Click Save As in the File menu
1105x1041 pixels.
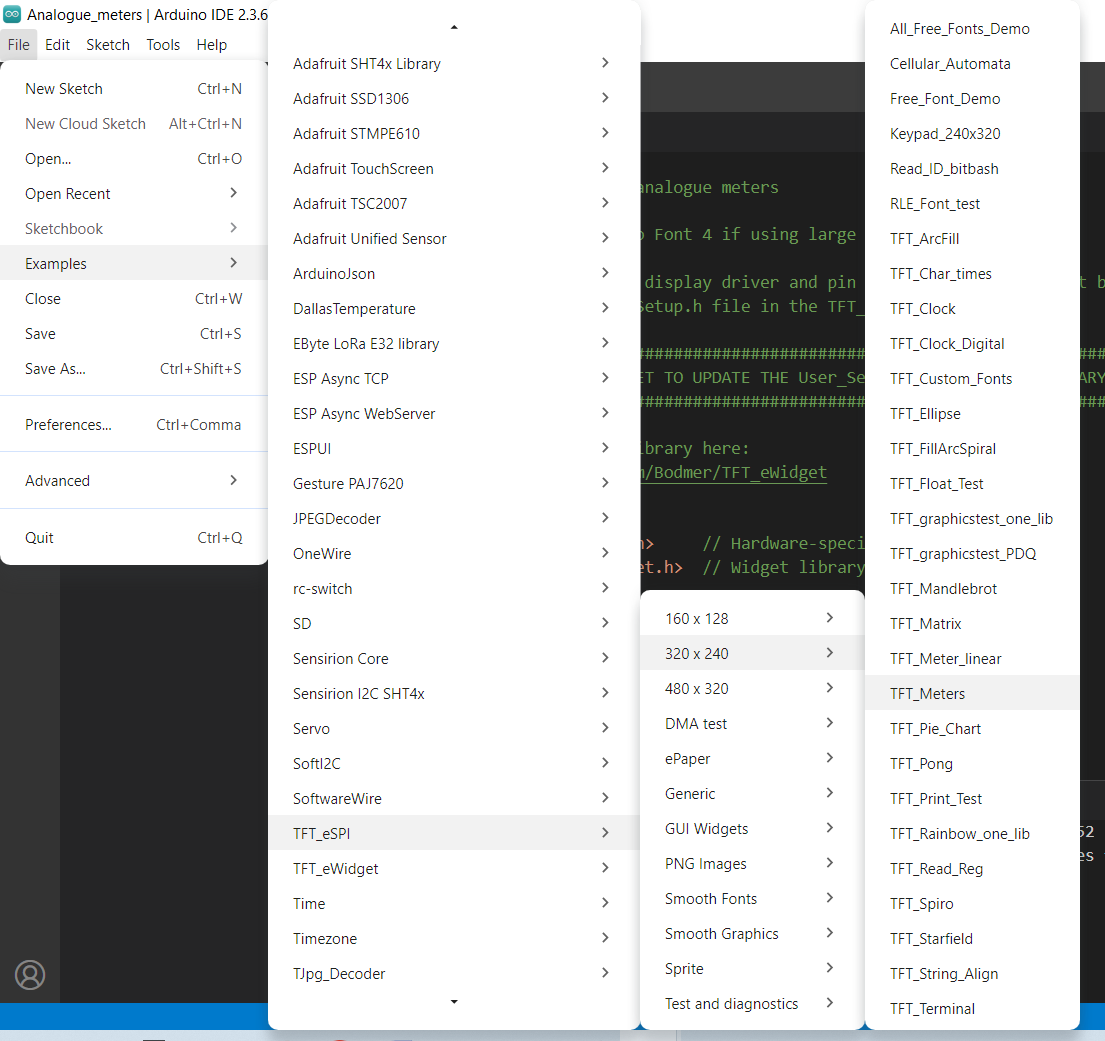click(56, 369)
